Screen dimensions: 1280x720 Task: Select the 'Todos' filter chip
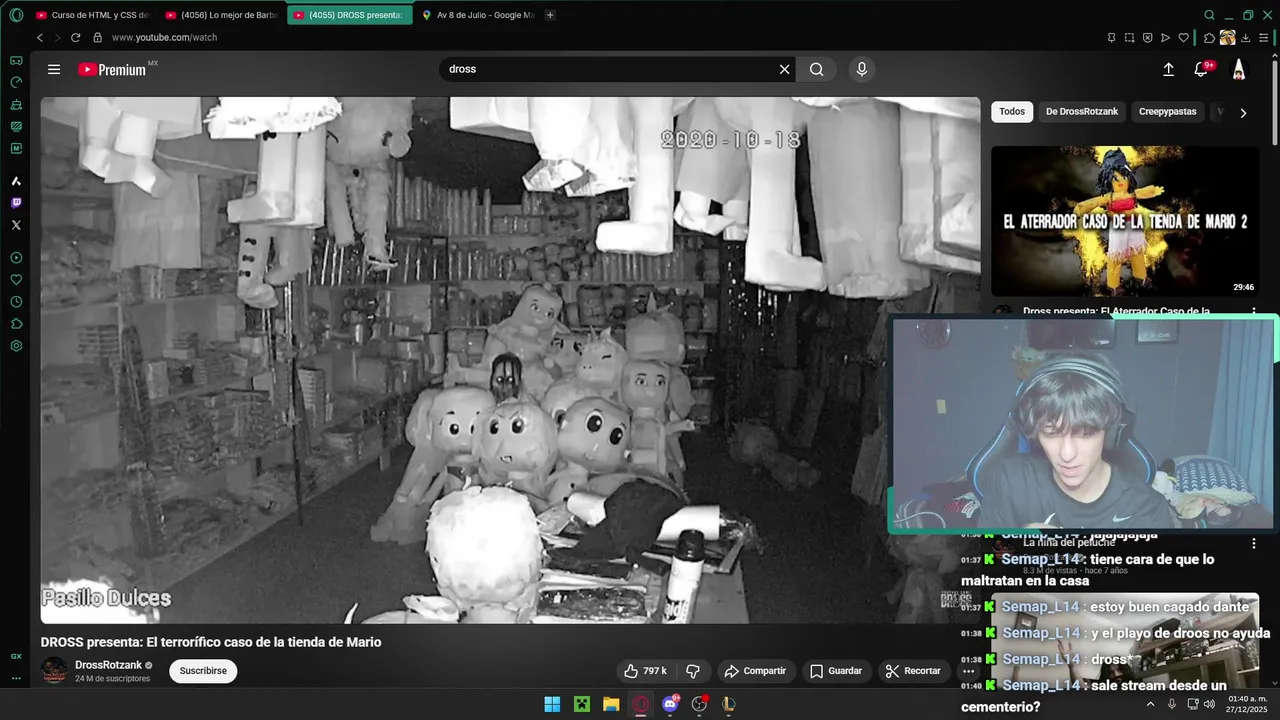point(1012,112)
